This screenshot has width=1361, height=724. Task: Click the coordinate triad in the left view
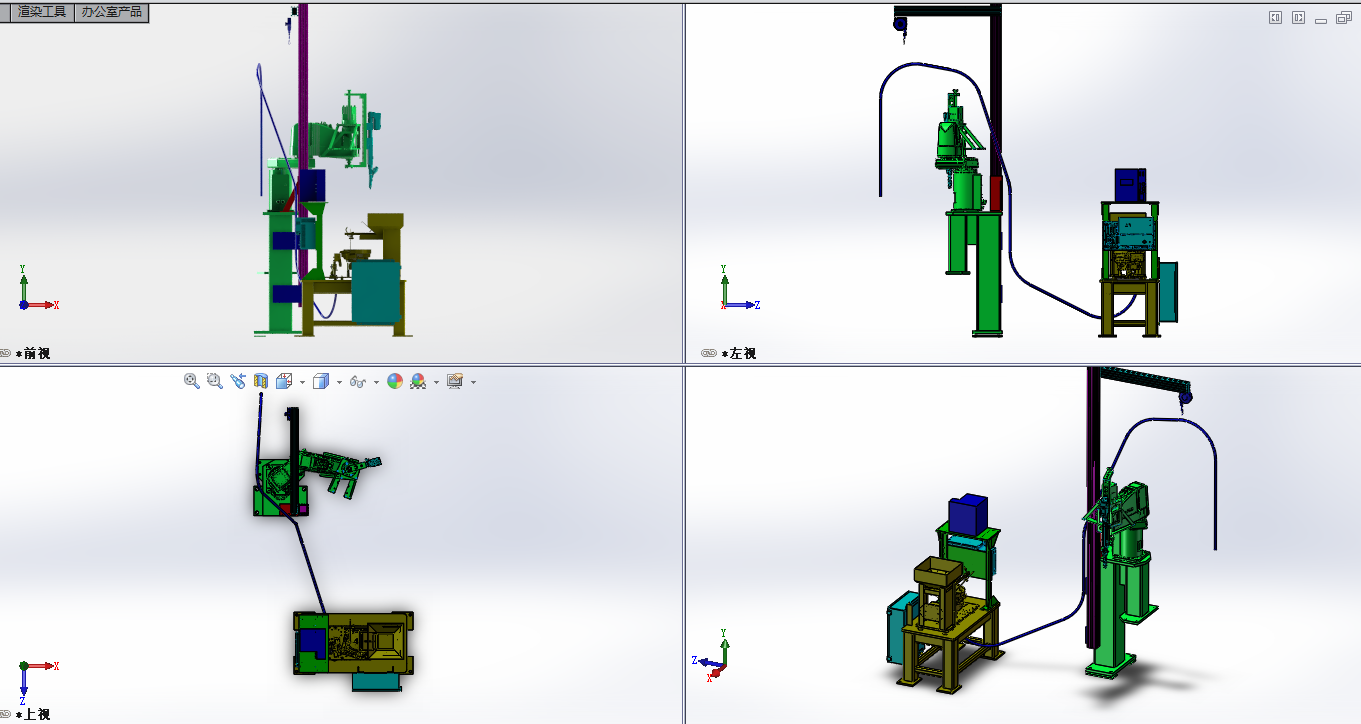pyautogui.click(x=740, y=289)
